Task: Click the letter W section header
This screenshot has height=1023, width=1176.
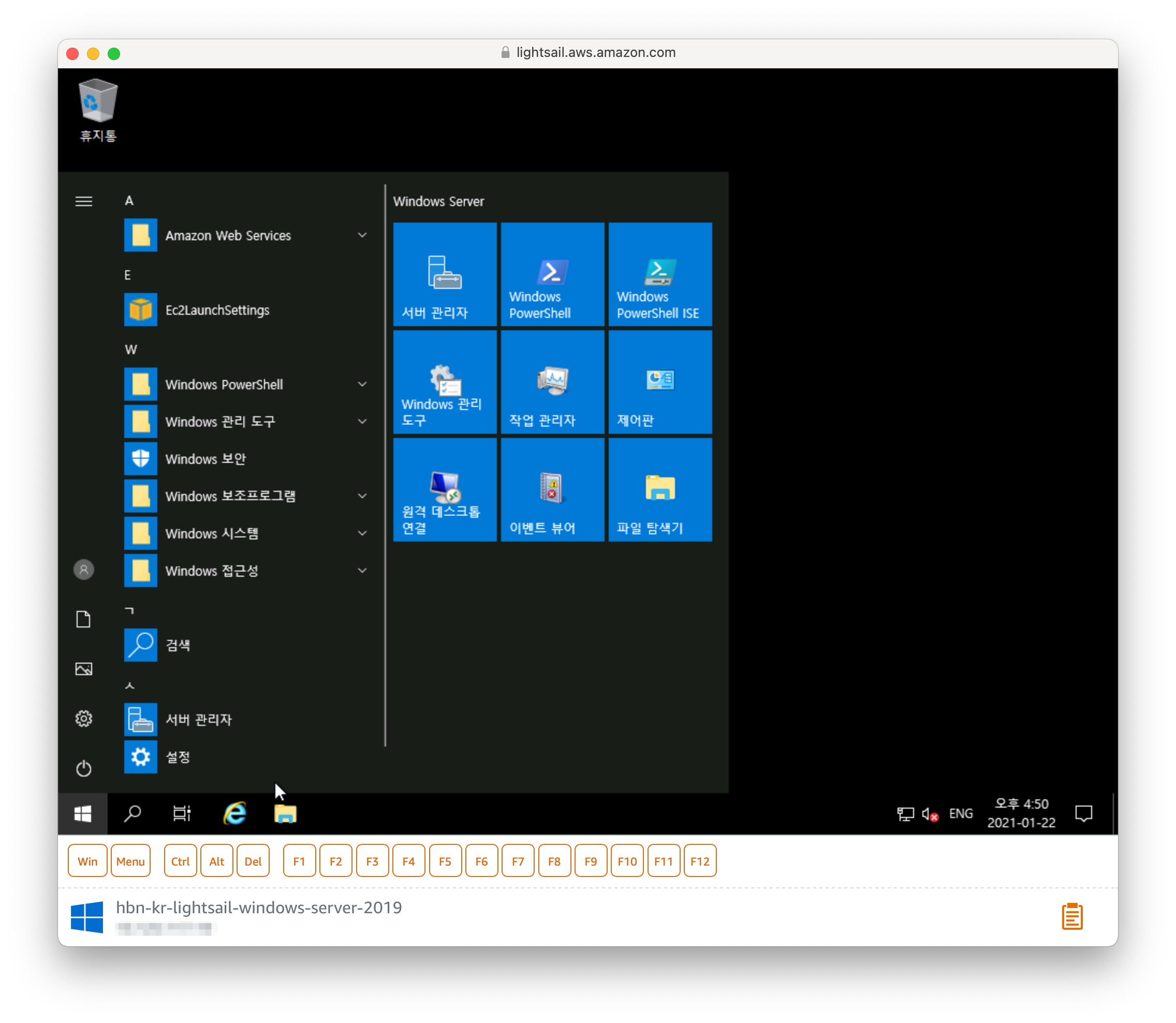Action: pyautogui.click(x=130, y=349)
